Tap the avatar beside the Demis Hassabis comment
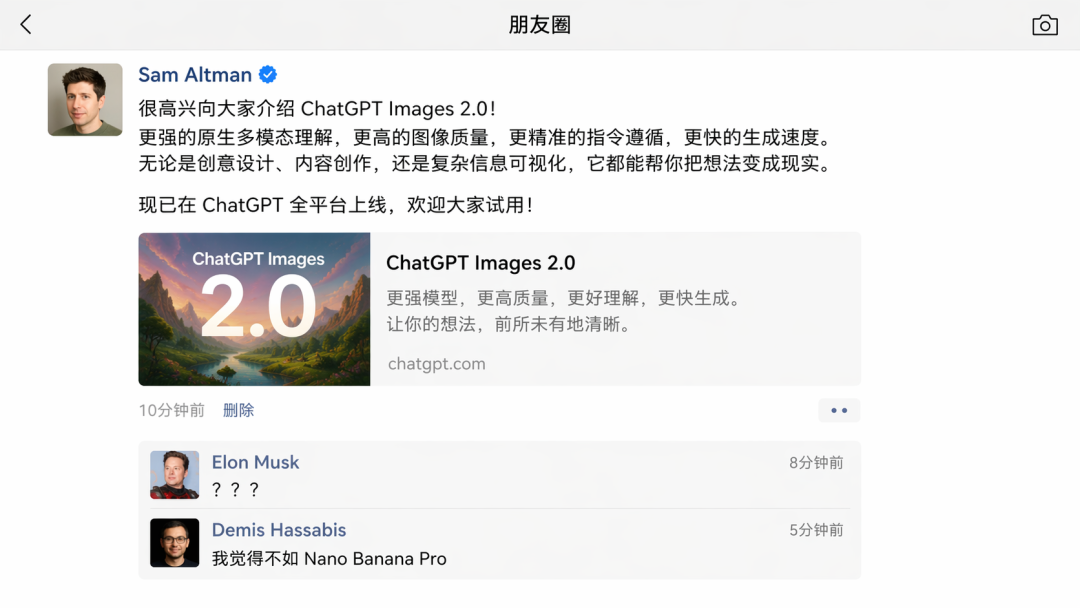The width and height of the screenshot is (1080, 608). pyautogui.click(x=175, y=543)
